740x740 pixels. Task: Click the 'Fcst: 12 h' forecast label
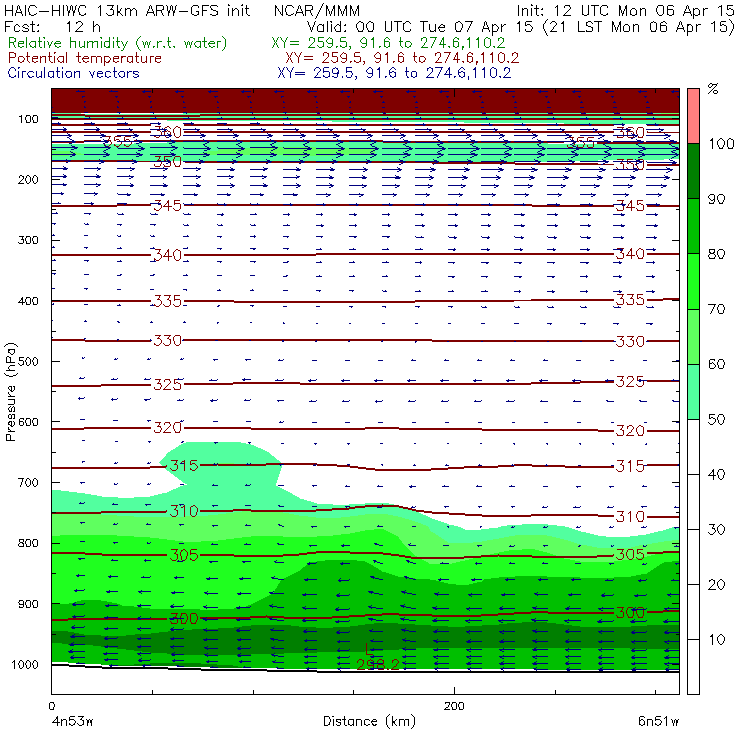click(x=52, y=26)
